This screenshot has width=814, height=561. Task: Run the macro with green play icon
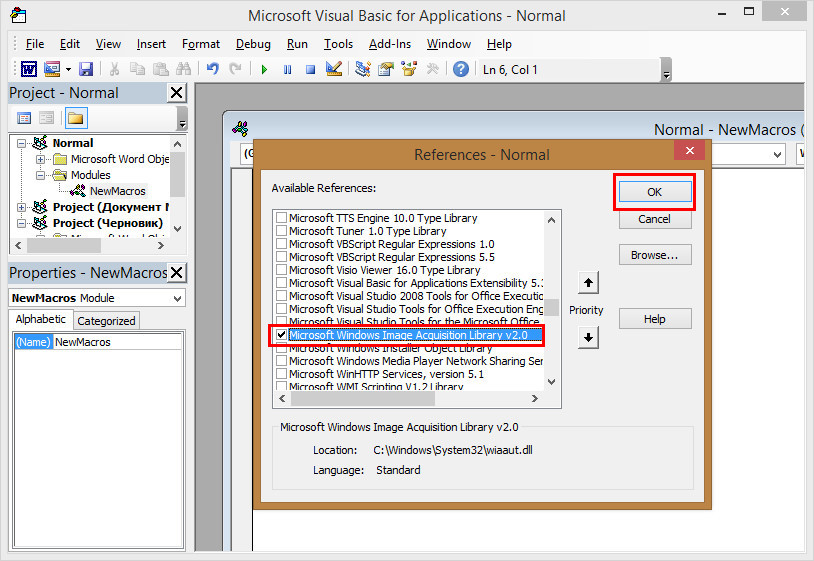264,69
